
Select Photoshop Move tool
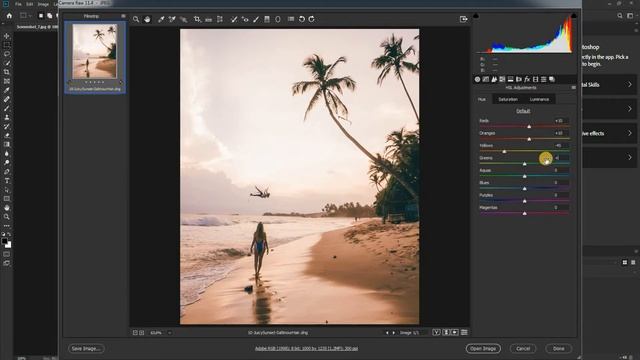click(7, 36)
